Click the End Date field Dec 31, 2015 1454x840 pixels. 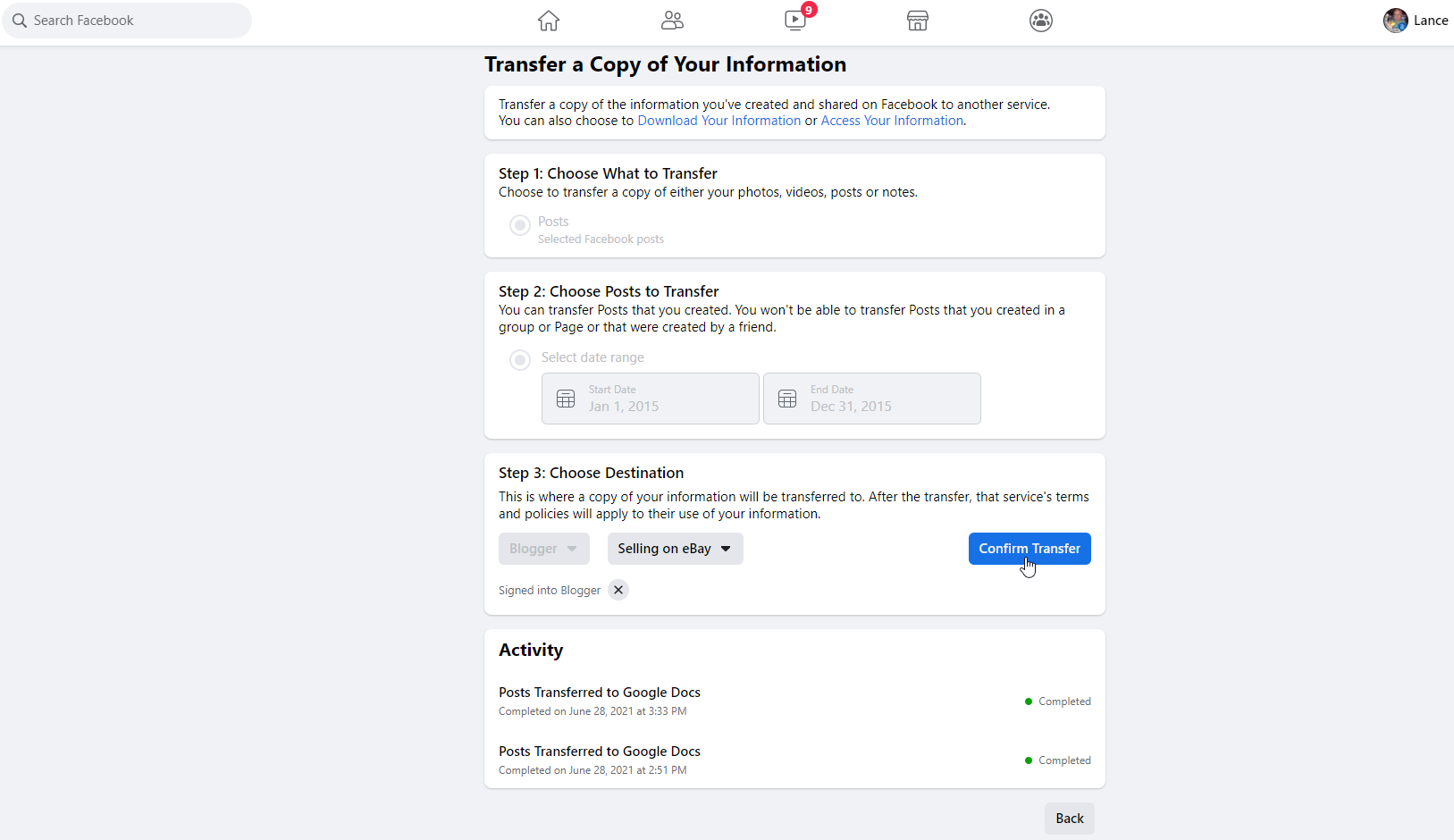tap(872, 399)
